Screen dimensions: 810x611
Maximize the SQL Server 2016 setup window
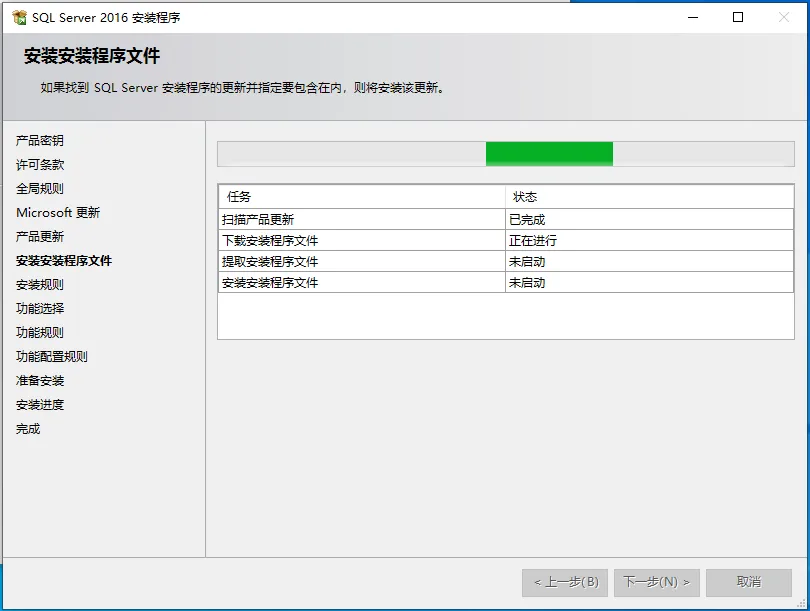[x=738, y=17]
